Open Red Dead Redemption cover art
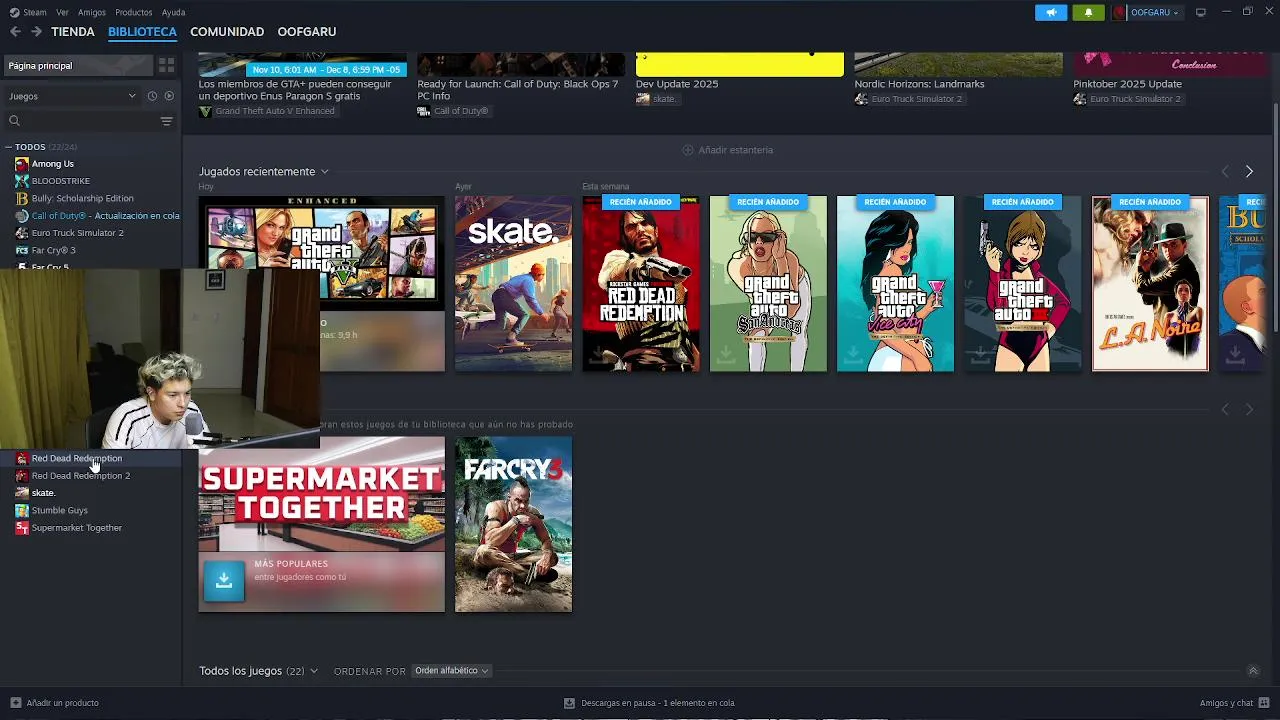Viewport: 1280px width, 720px height. tap(641, 283)
